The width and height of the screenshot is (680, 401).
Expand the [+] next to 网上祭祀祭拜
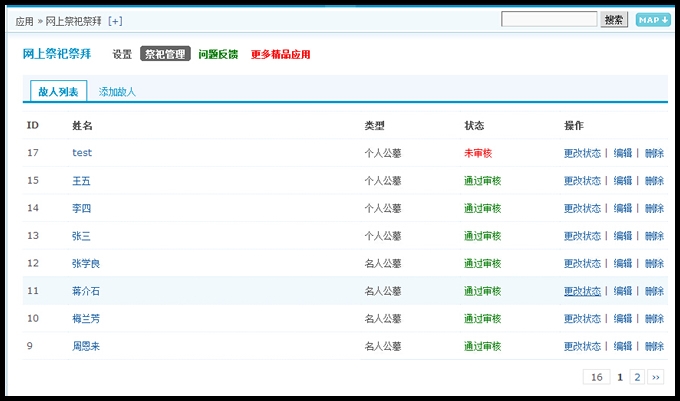115,21
